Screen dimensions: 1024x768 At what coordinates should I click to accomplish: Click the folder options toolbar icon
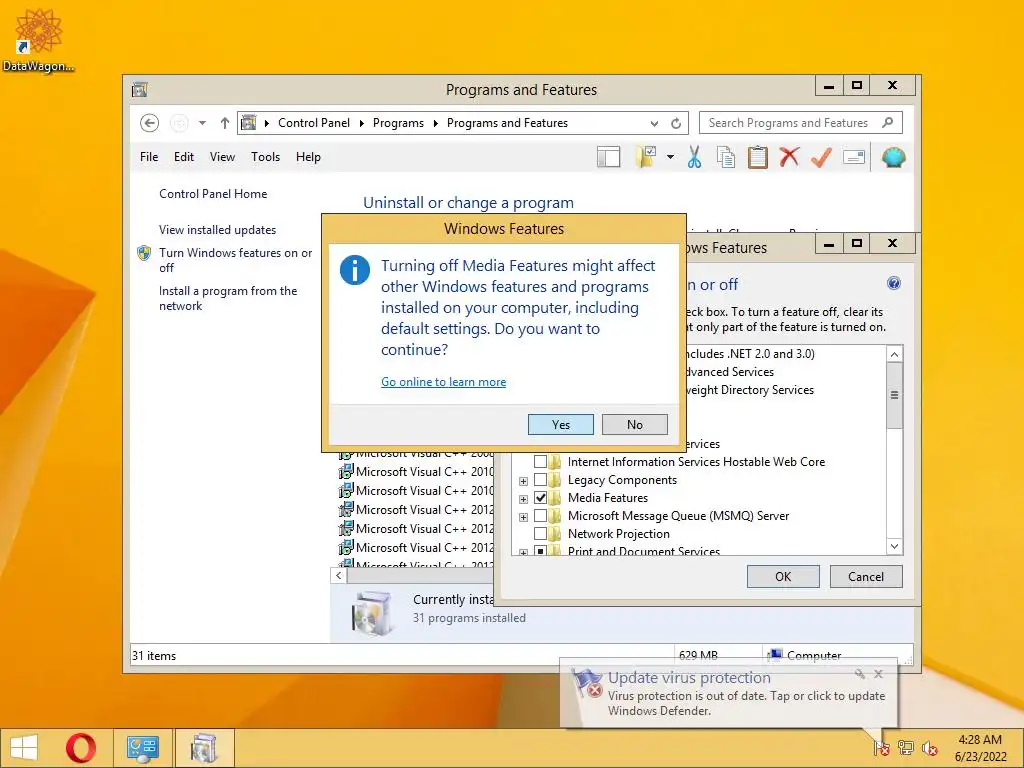pos(645,157)
